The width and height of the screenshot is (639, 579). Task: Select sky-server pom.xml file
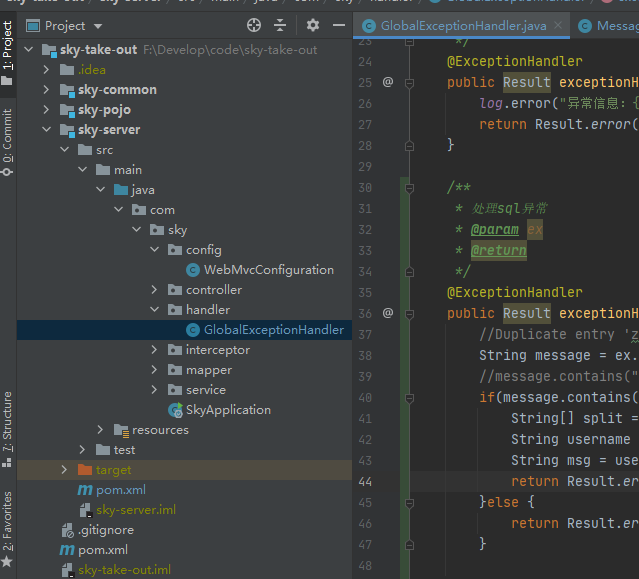pos(120,490)
